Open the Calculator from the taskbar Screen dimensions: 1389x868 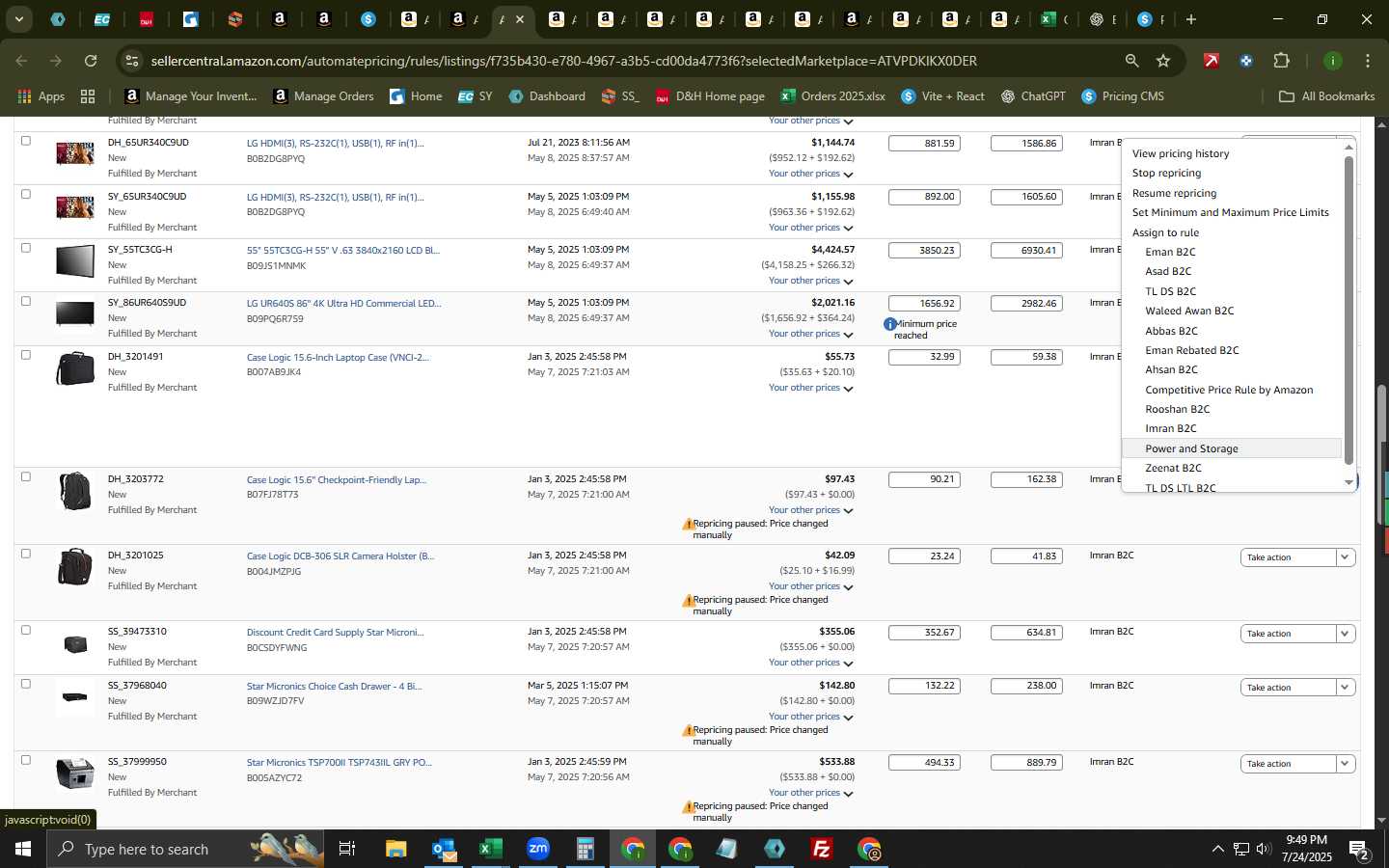[x=585, y=849]
